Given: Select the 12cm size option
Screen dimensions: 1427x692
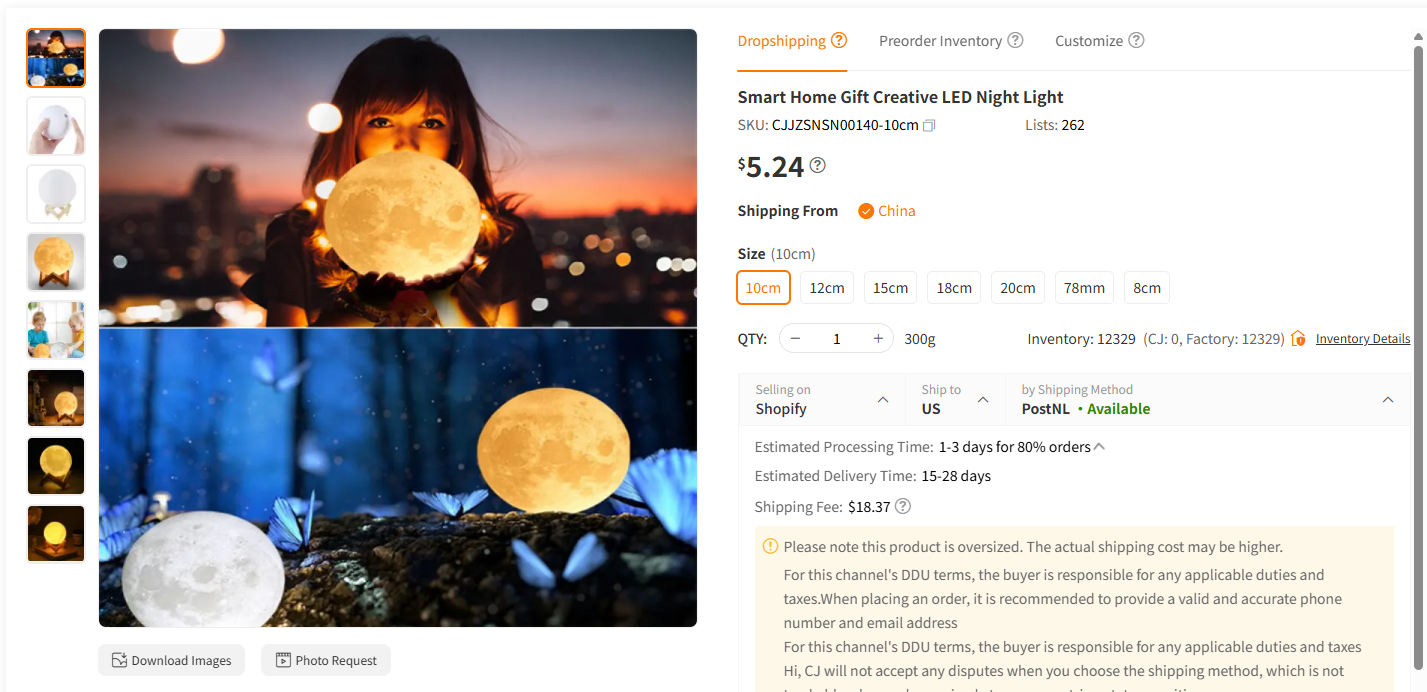Looking at the screenshot, I should pyautogui.click(x=827, y=288).
